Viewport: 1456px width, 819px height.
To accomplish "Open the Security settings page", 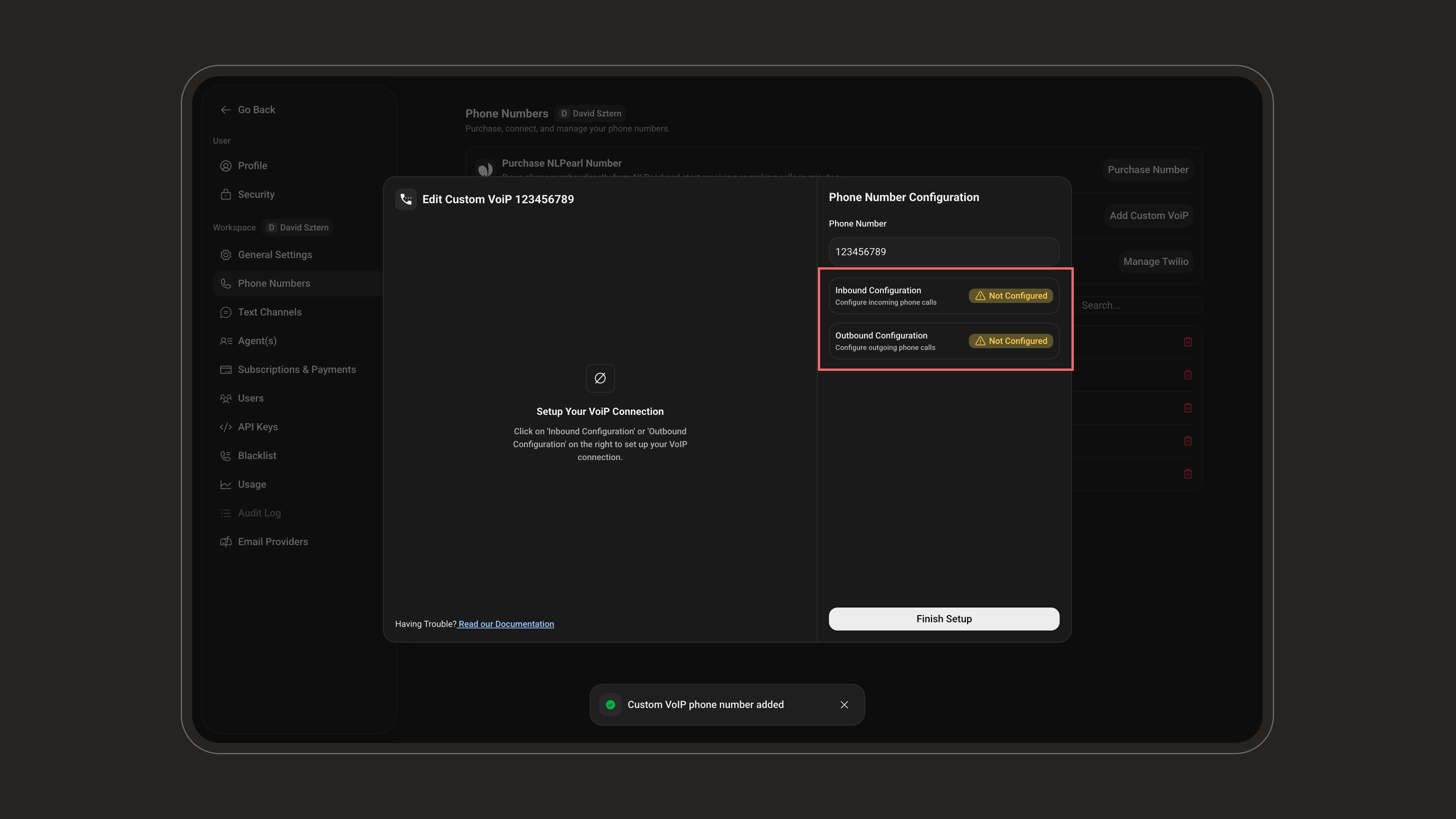I will pos(256,195).
